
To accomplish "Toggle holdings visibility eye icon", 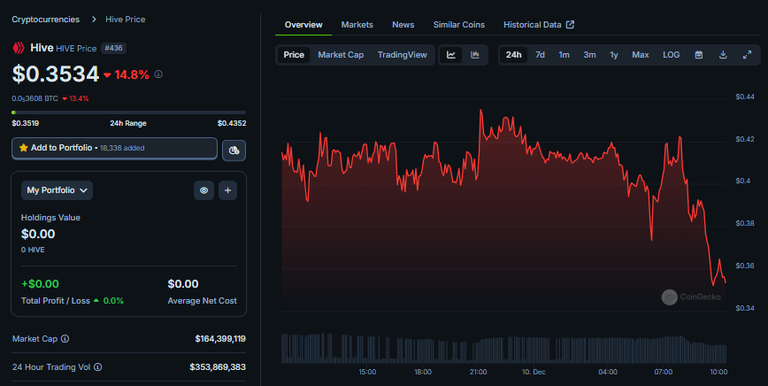I will pos(204,191).
